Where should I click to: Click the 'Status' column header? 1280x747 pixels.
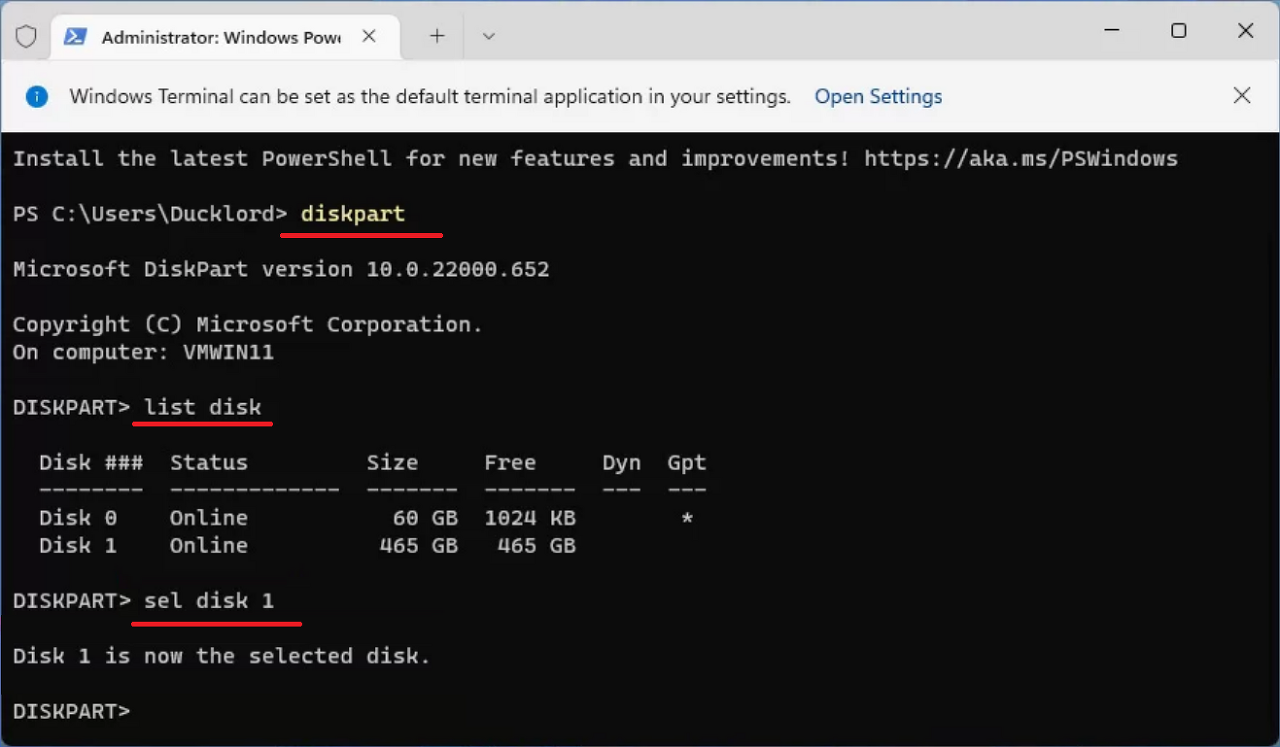click(x=209, y=463)
